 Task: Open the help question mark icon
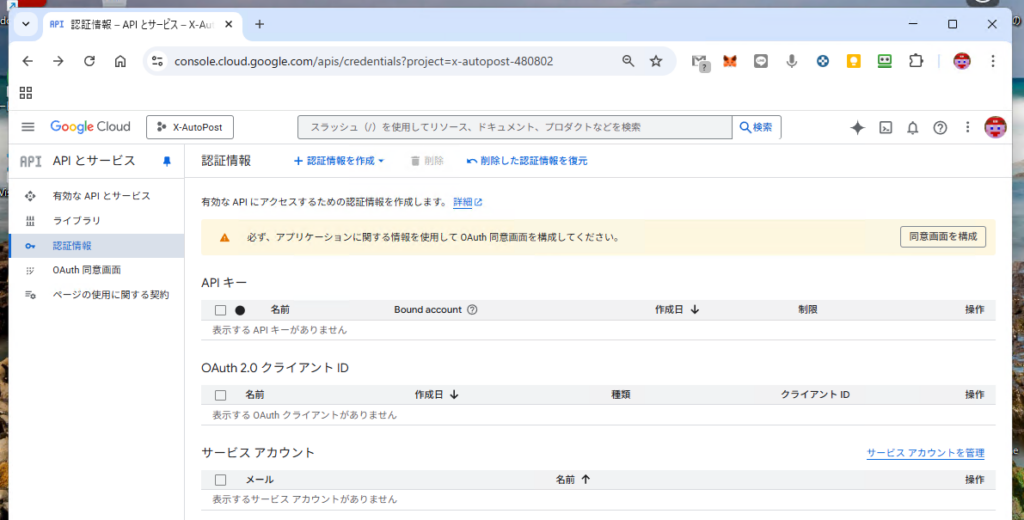[x=940, y=127]
